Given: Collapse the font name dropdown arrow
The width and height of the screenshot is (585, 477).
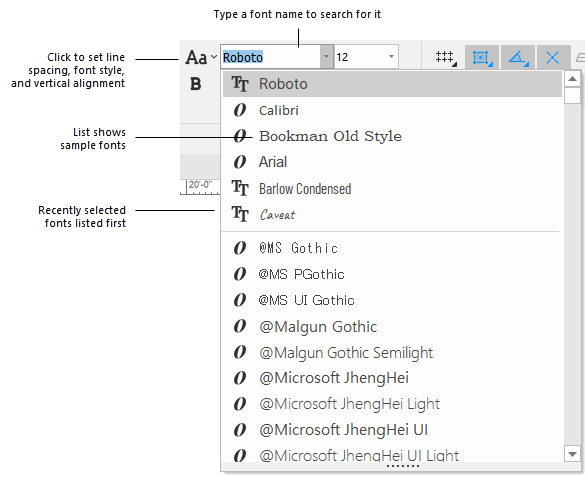Looking at the screenshot, I should [326, 57].
